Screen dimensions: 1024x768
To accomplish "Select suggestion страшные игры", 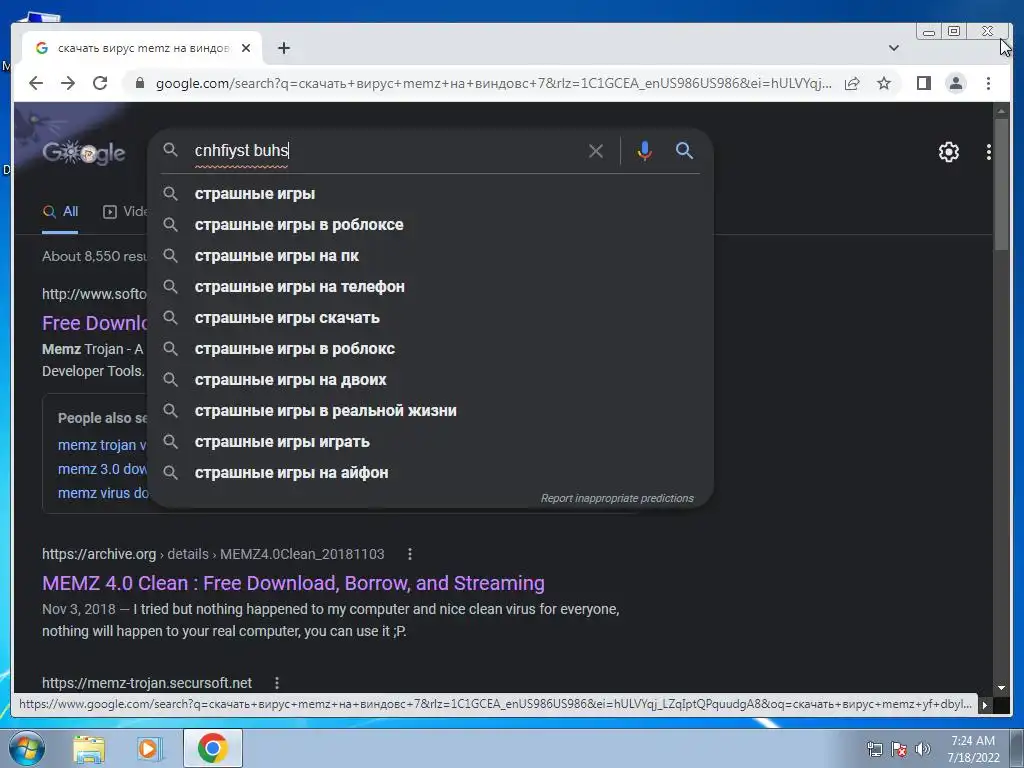I will (x=431, y=193).
